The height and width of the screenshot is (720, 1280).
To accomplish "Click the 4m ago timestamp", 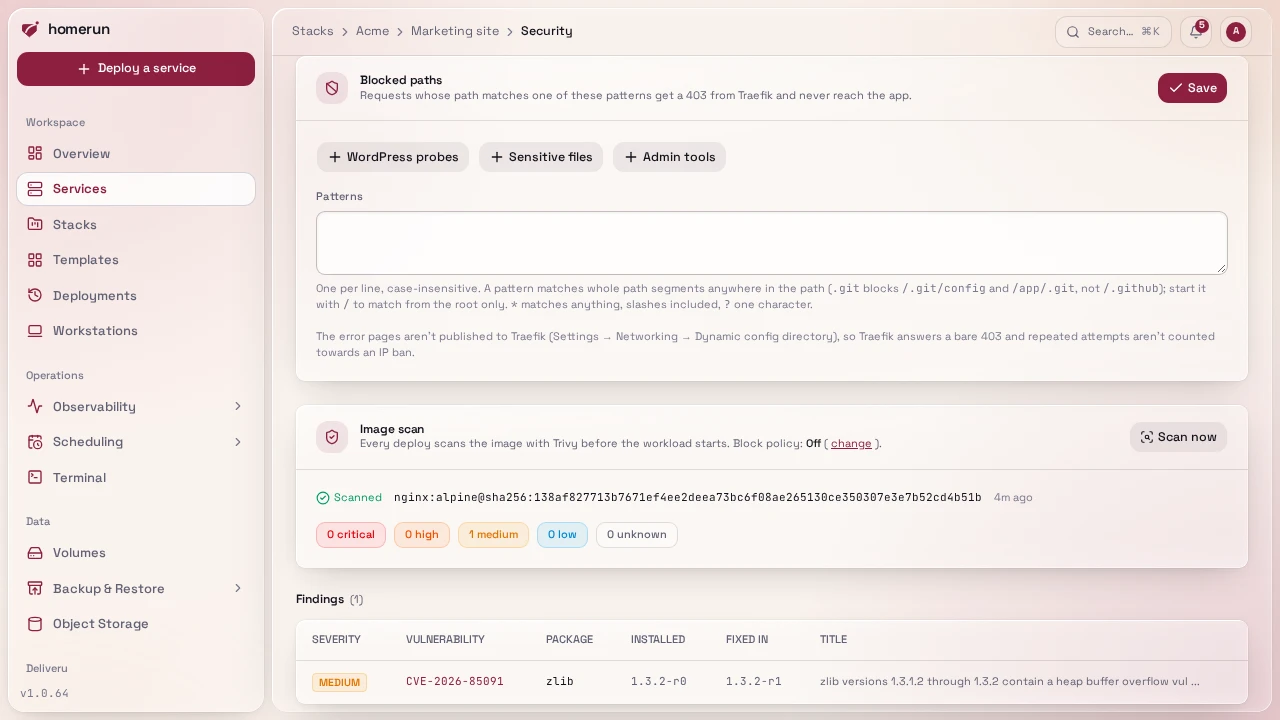I will pos(1013,498).
